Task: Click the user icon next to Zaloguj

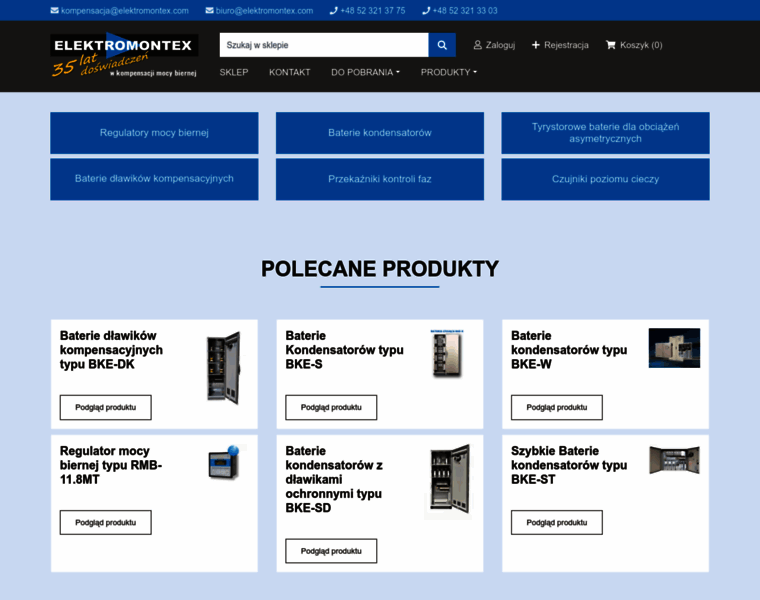Action: (477, 45)
